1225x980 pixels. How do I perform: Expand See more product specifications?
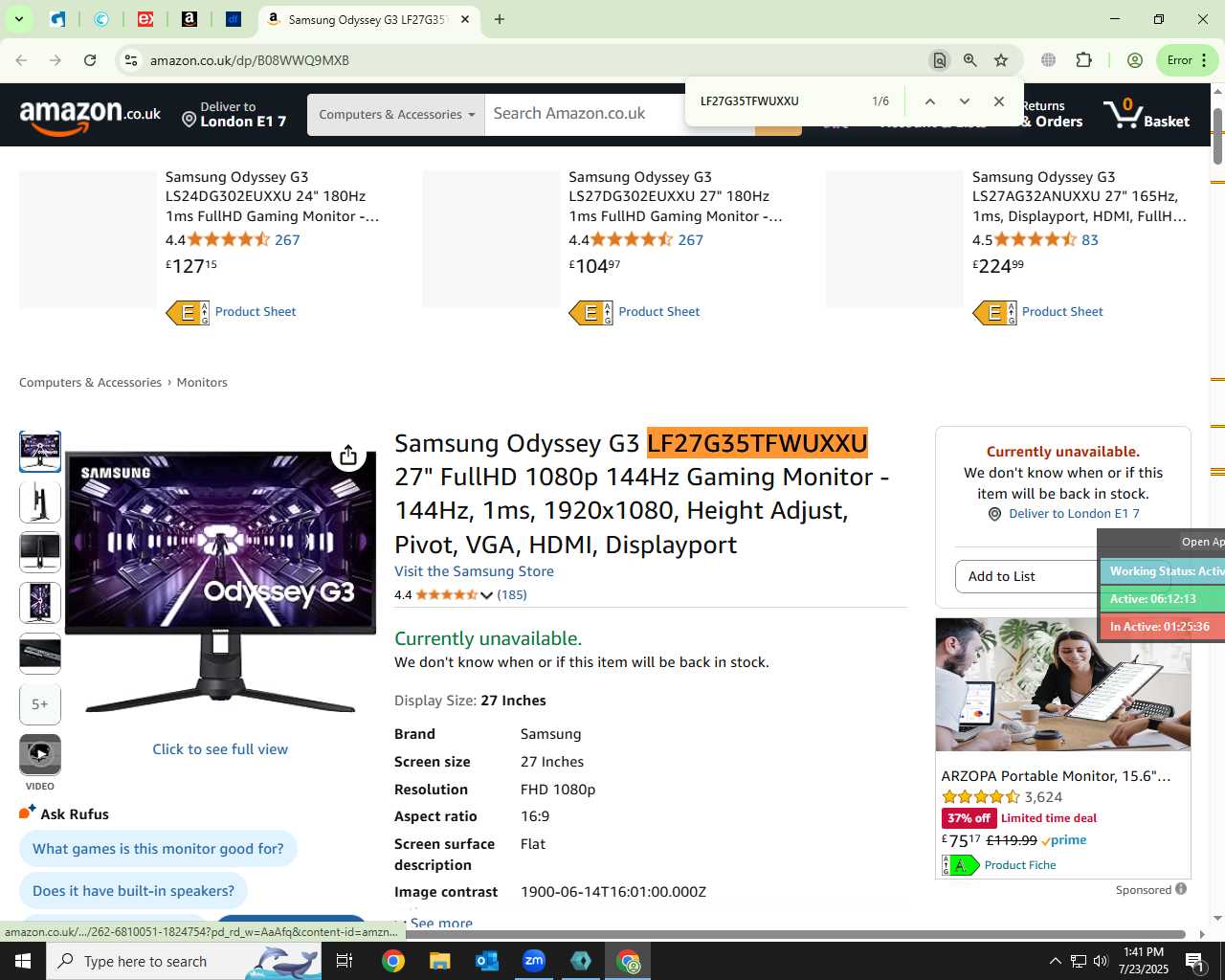[x=440, y=924]
